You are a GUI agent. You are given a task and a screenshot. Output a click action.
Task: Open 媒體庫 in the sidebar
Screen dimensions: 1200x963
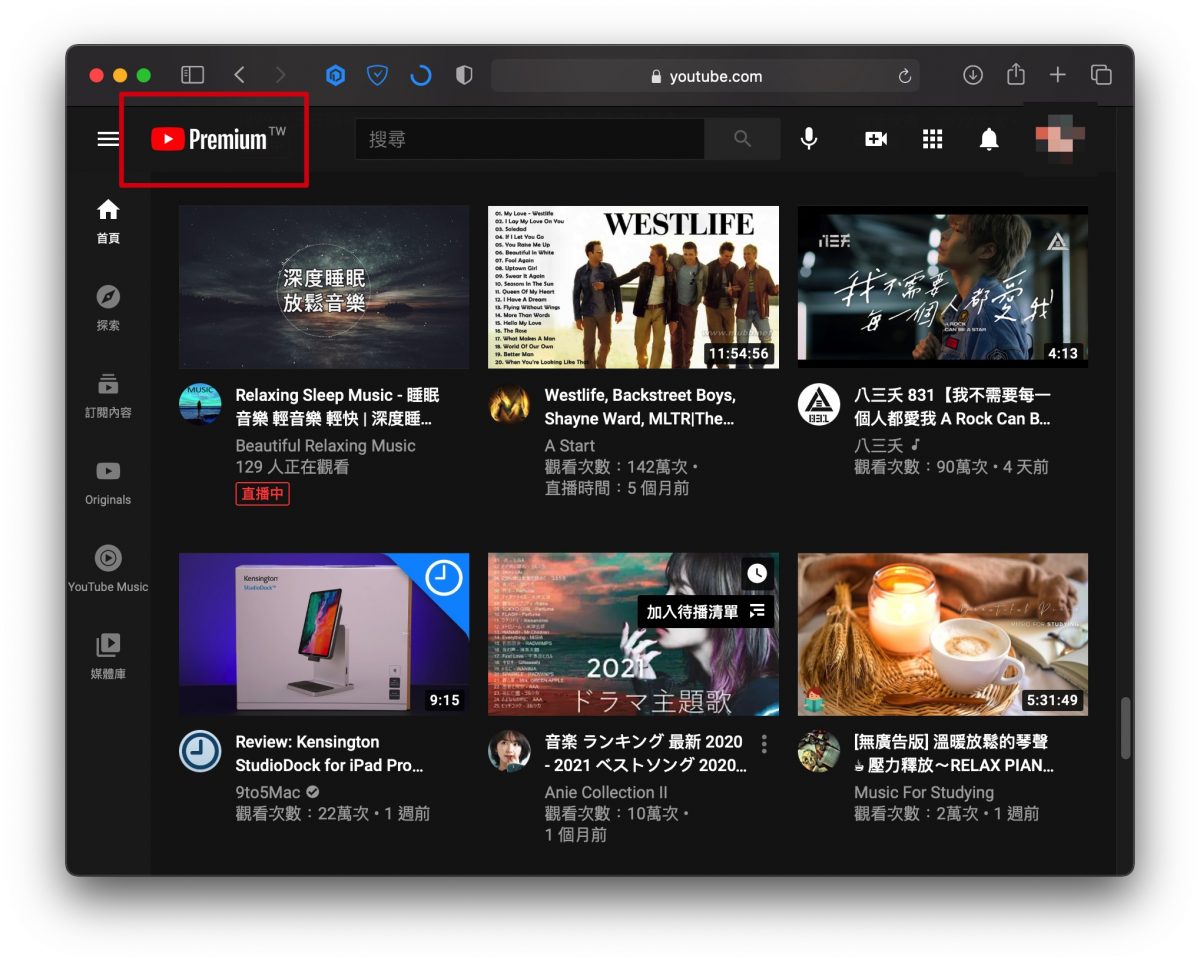tap(108, 656)
